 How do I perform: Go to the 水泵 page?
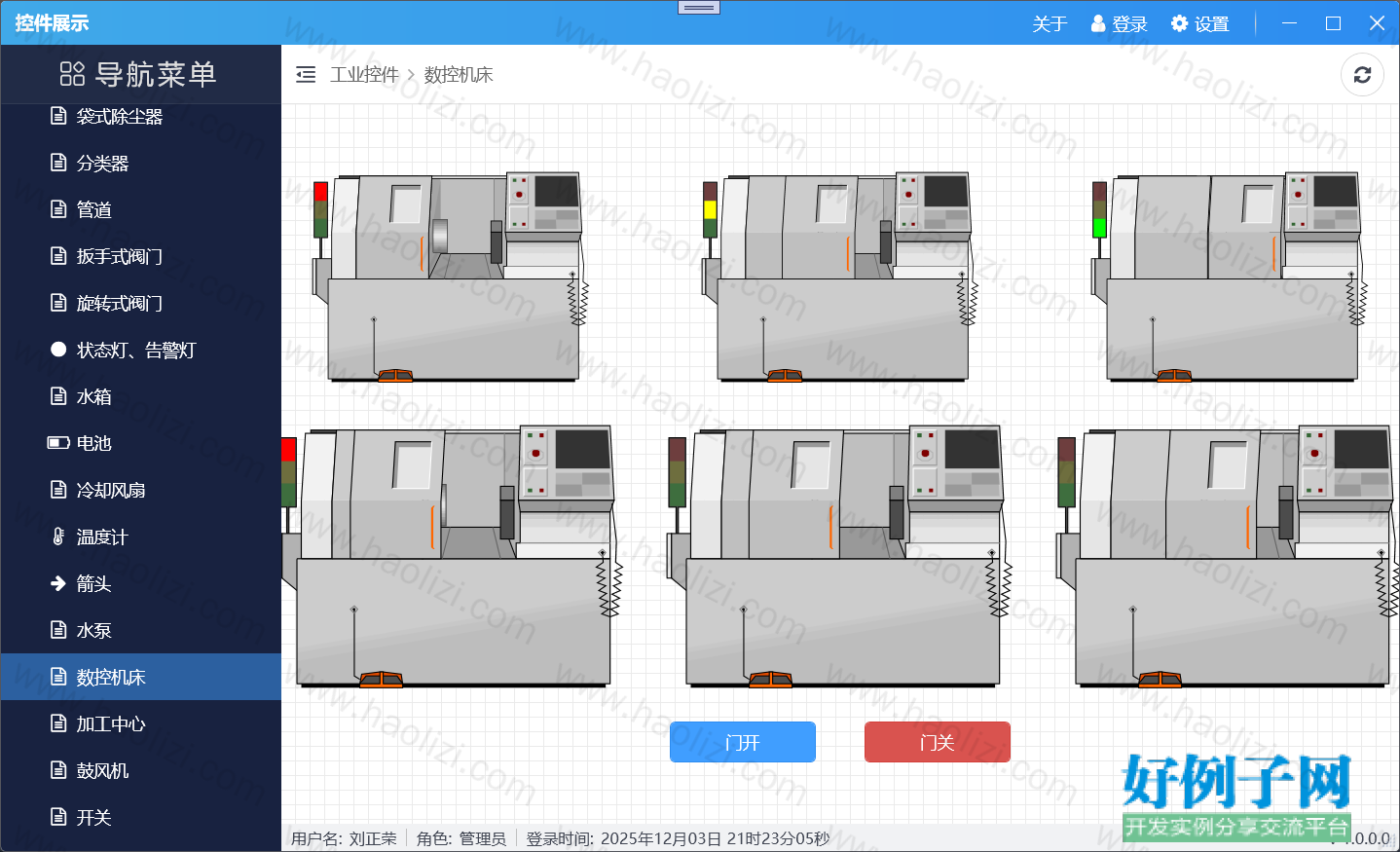141,630
